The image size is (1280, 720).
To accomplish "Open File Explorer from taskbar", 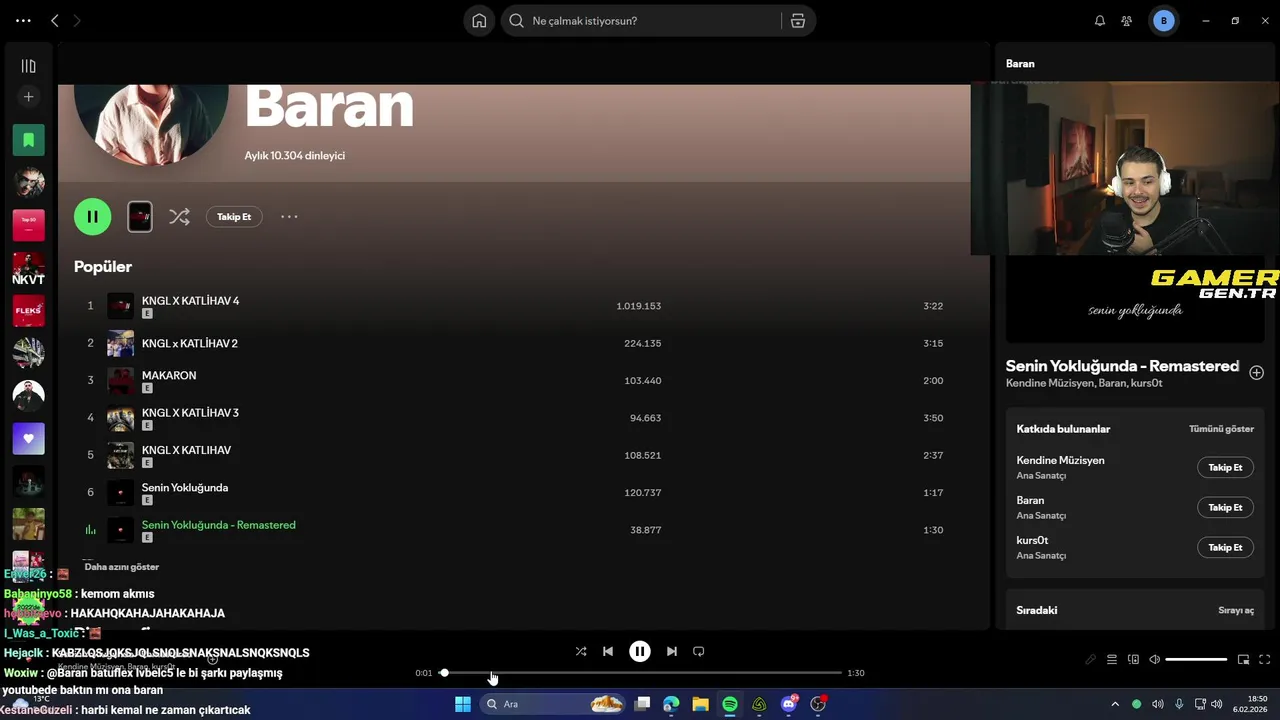I will 700,704.
